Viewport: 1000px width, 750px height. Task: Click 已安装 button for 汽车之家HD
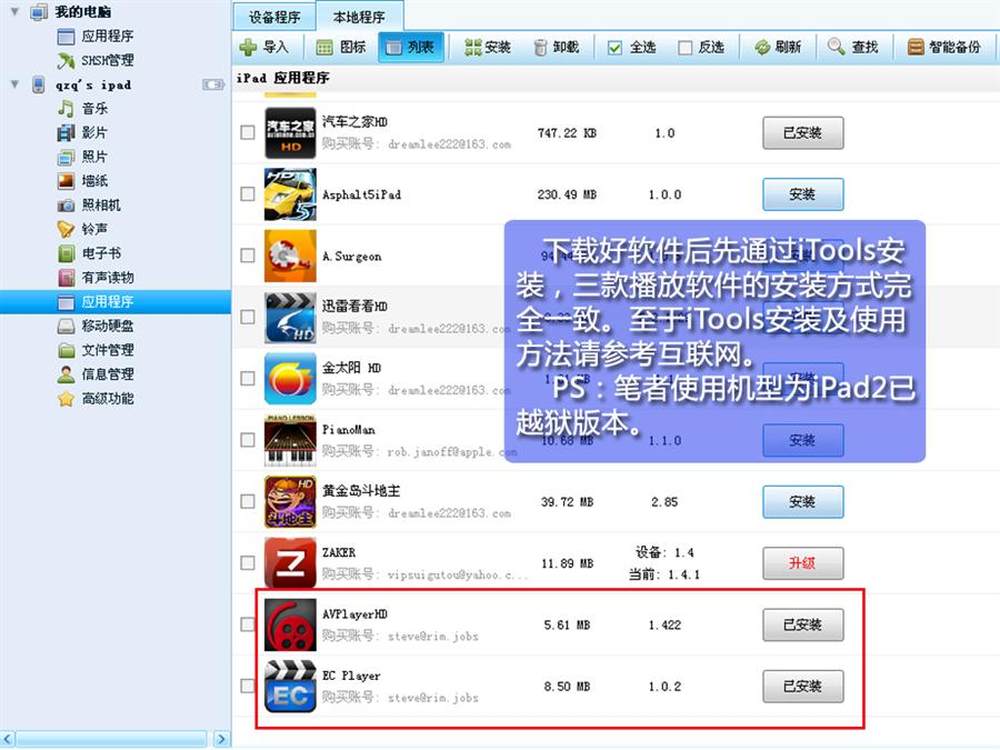[x=803, y=133]
